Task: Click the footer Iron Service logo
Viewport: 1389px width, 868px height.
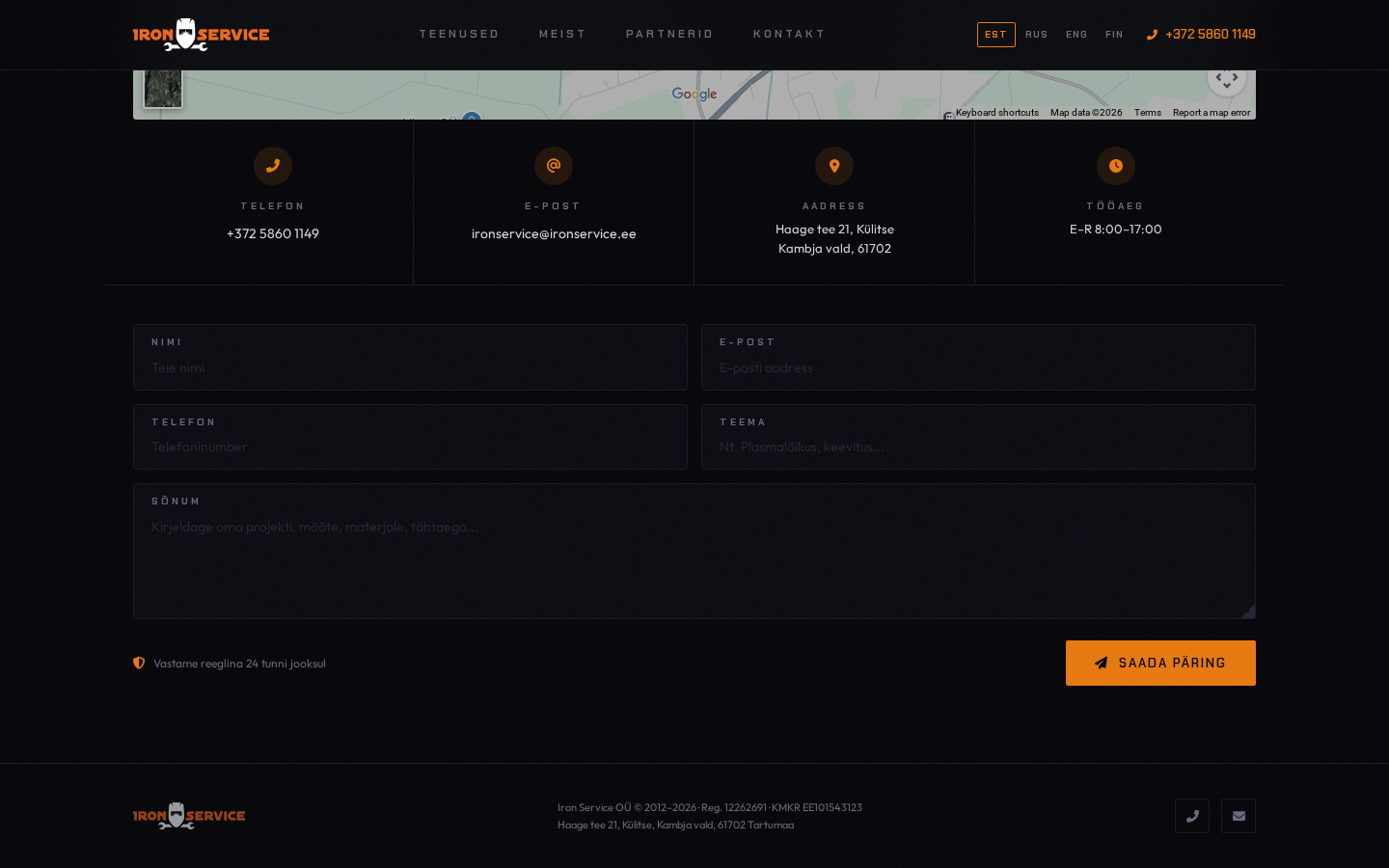Action: click(189, 816)
